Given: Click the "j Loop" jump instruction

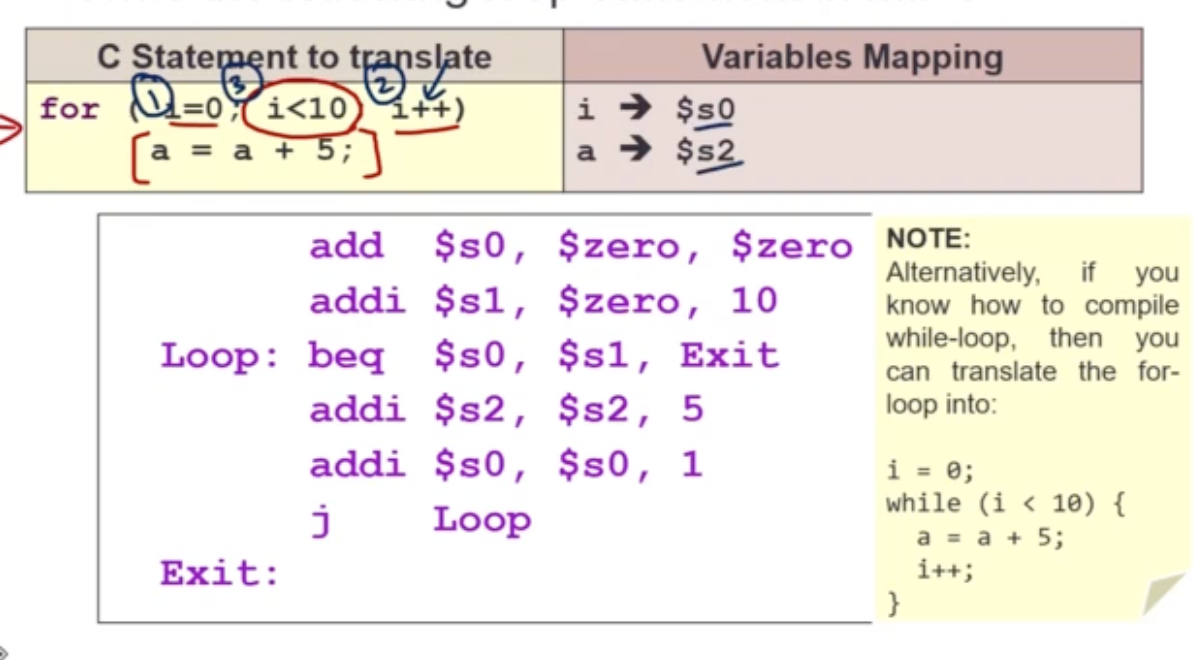Looking at the screenshot, I should [420, 520].
